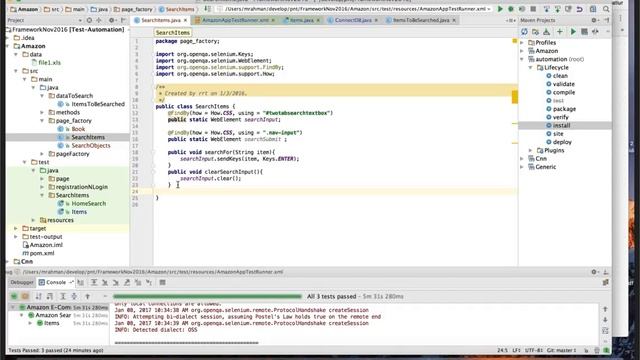Open pom.xml in the Project tree

pyautogui.click(x=42, y=253)
